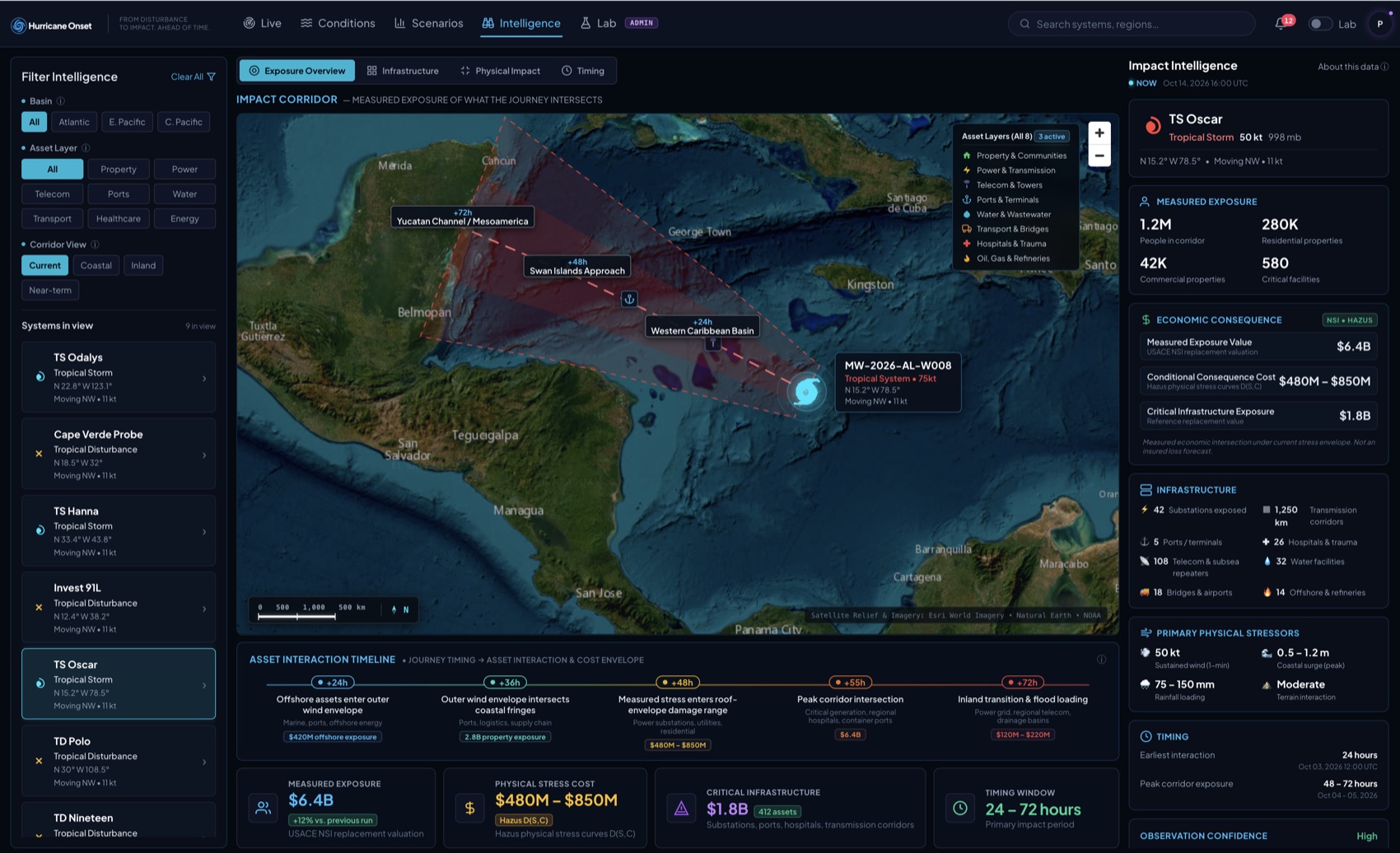
Task: Click the Basin info icon
Action: 60,101
